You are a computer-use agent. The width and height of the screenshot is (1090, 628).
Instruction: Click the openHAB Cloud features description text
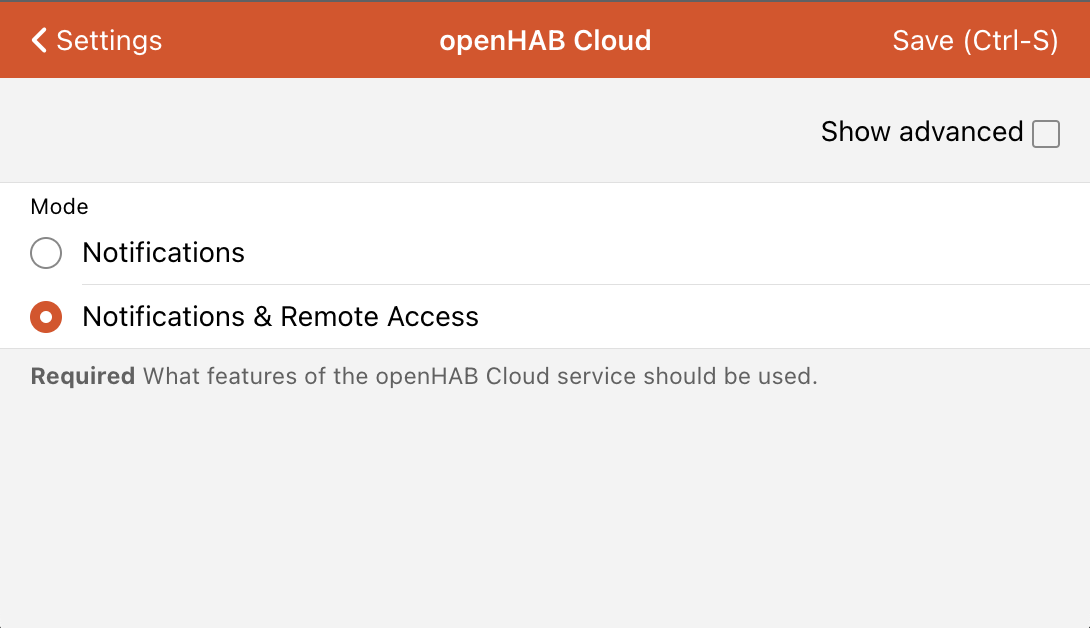[480, 377]
